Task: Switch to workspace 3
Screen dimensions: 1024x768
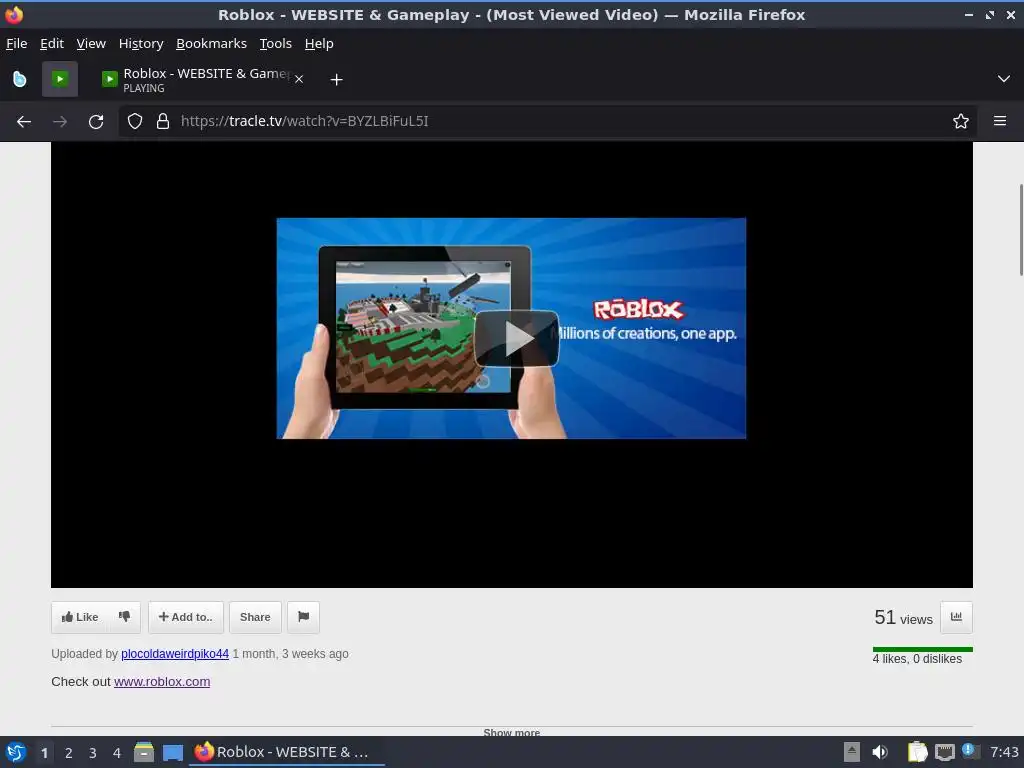Action: click(93, 753)
